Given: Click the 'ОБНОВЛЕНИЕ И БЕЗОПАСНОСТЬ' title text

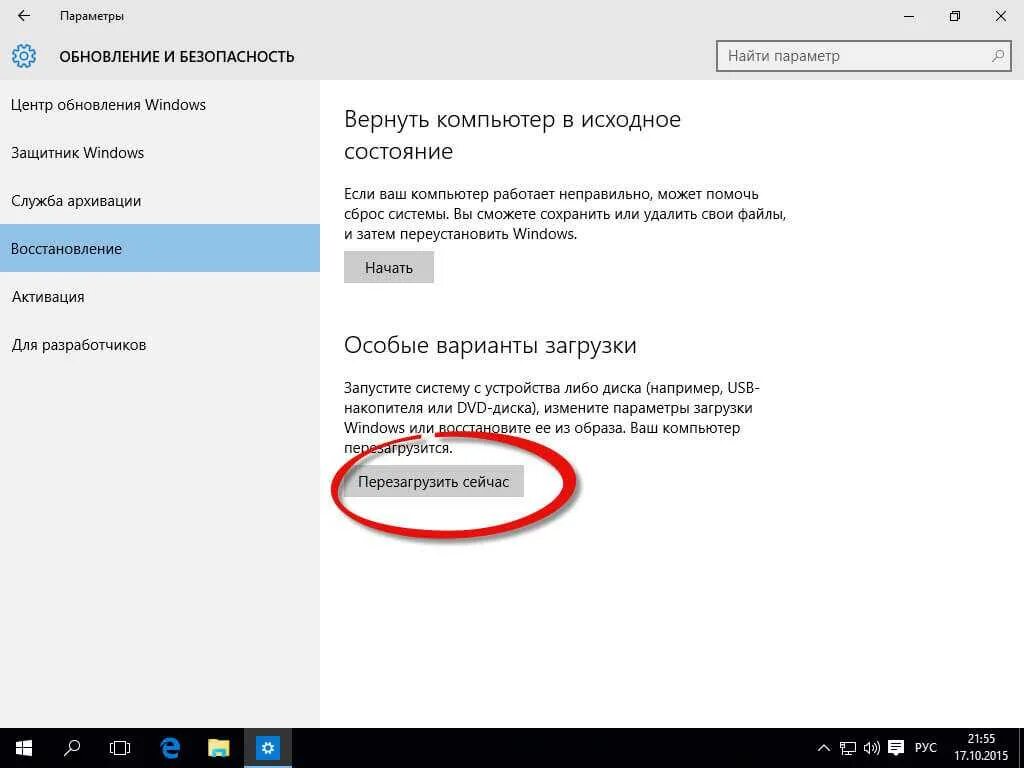Looking at the screenshot, I should (177, 57).
